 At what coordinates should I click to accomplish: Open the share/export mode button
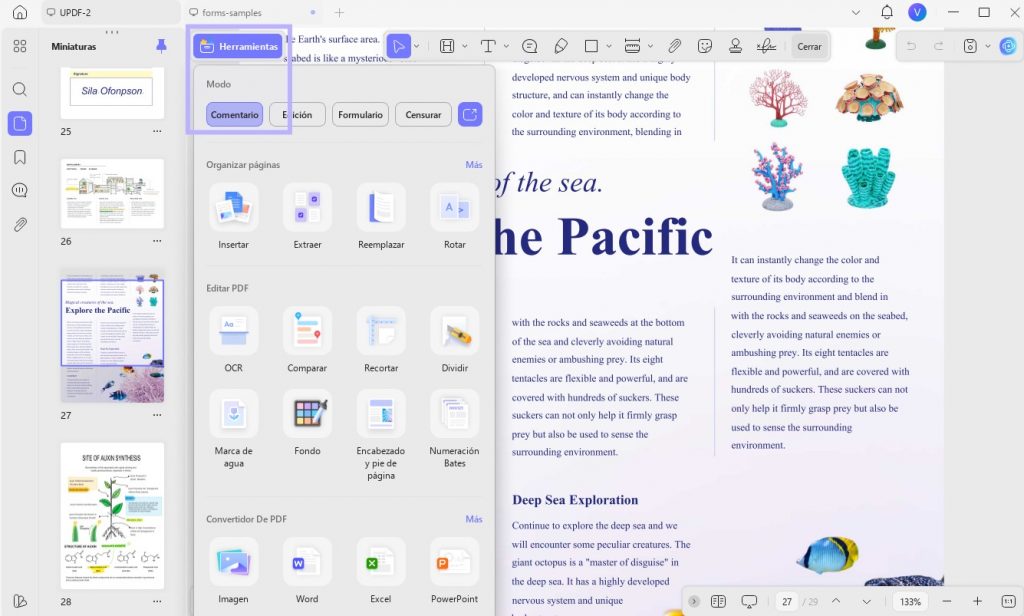coord(470,114)
